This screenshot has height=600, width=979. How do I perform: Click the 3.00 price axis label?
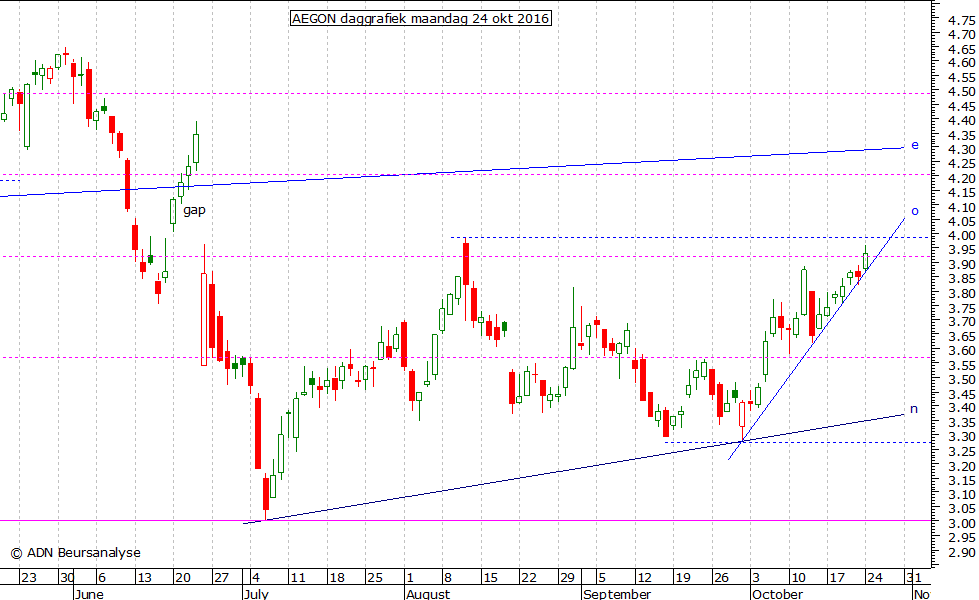[x=962, y=523]
